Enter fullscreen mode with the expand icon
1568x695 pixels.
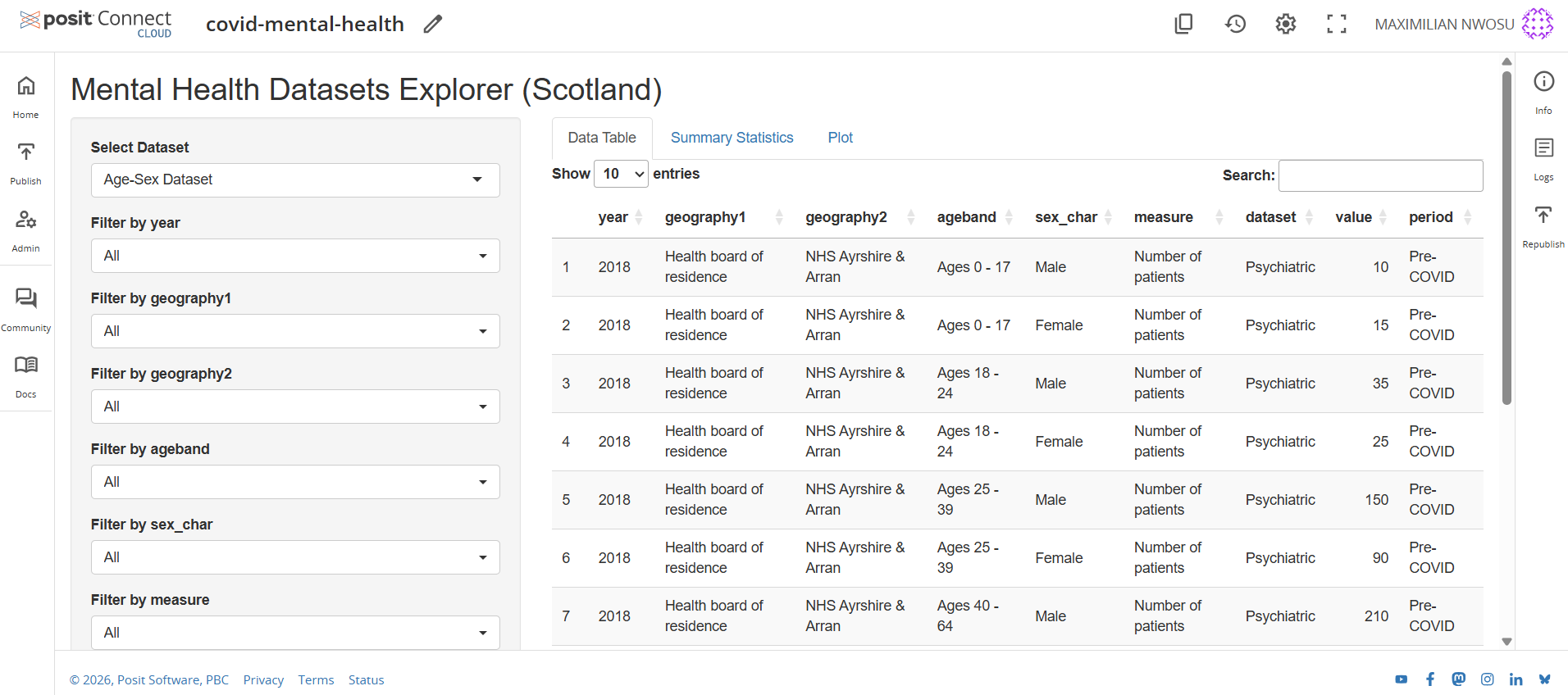tap(1336, 25)
